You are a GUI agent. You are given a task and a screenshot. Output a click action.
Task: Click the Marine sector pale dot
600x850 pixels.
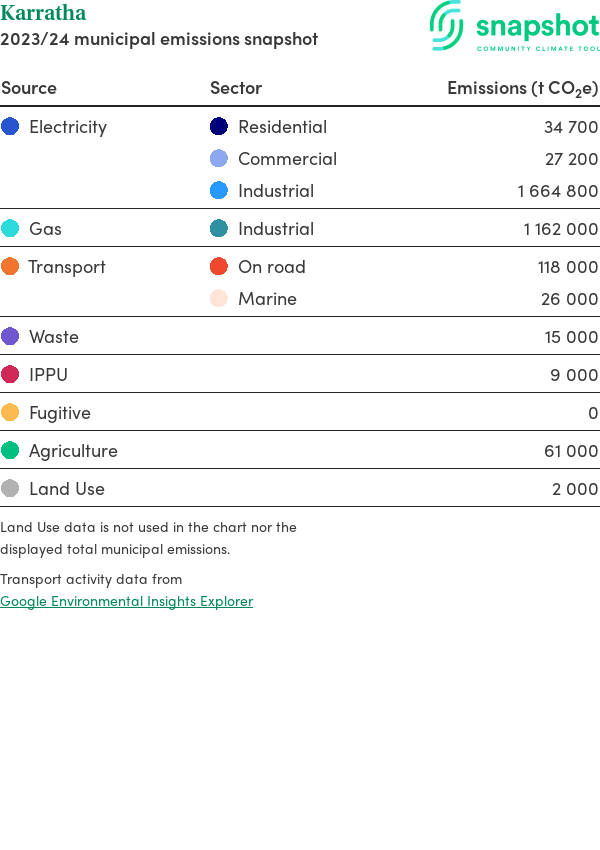(x=219, y=299)
